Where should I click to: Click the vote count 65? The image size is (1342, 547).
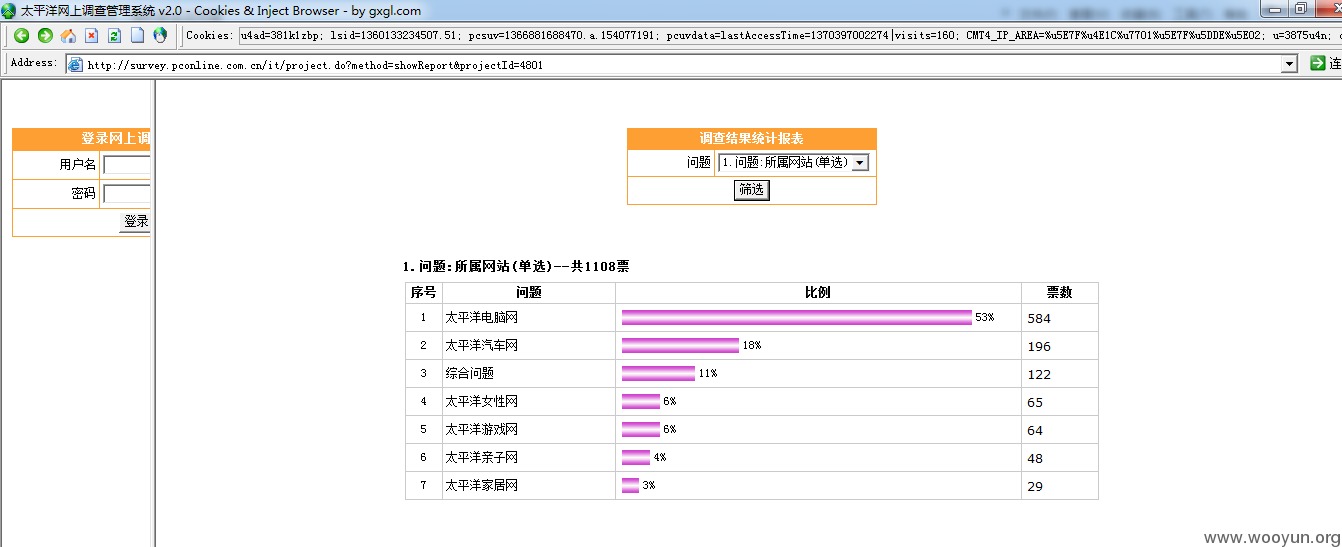tap(1035, 403)
